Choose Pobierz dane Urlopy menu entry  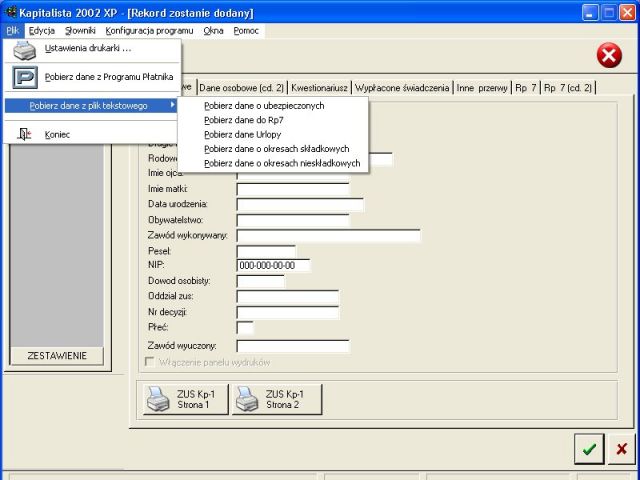point(243,133)
